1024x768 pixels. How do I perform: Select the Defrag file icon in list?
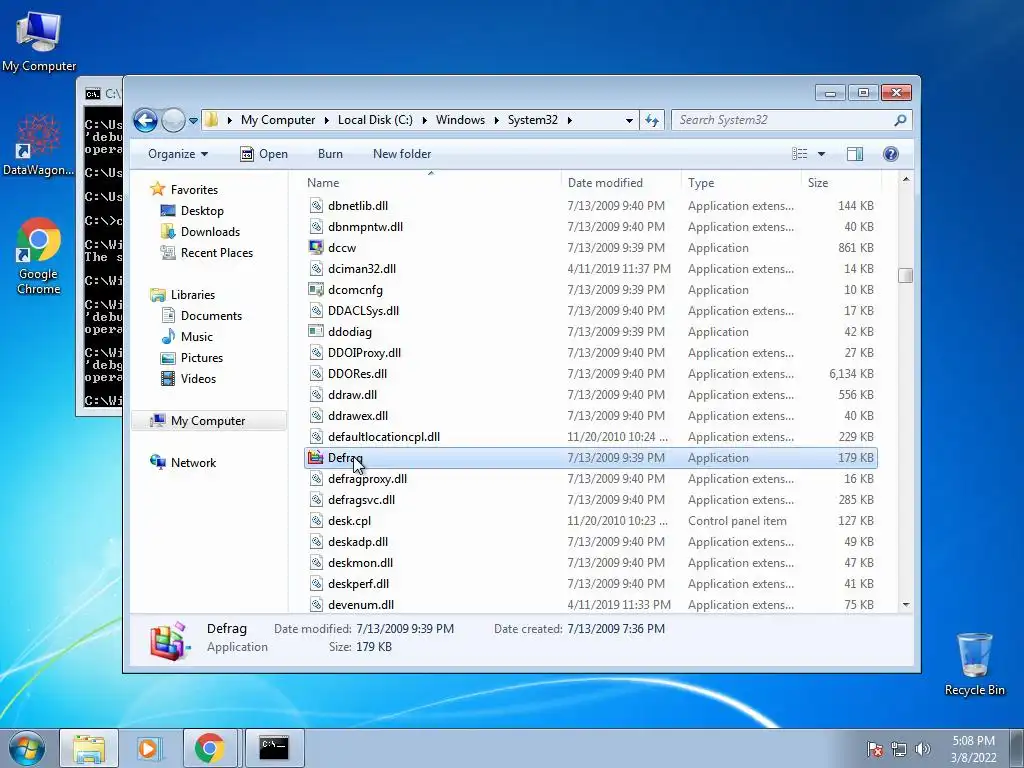coord(316,458)
